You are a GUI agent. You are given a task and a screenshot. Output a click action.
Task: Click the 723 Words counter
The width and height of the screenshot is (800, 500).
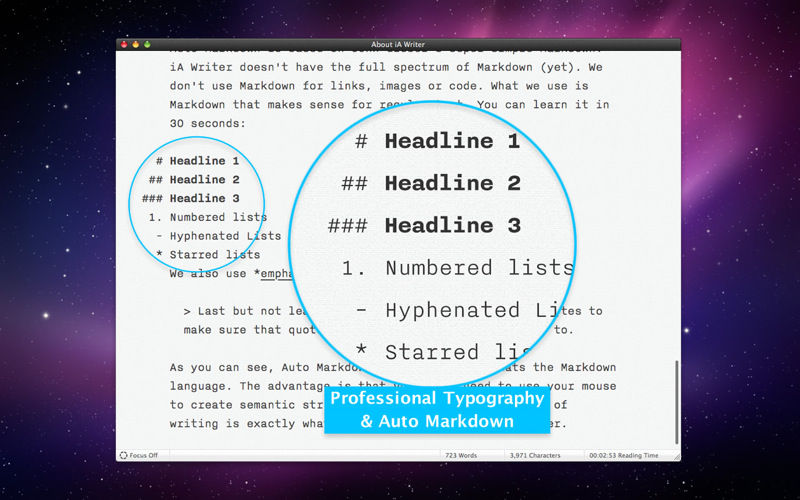(x=461, y=455)
